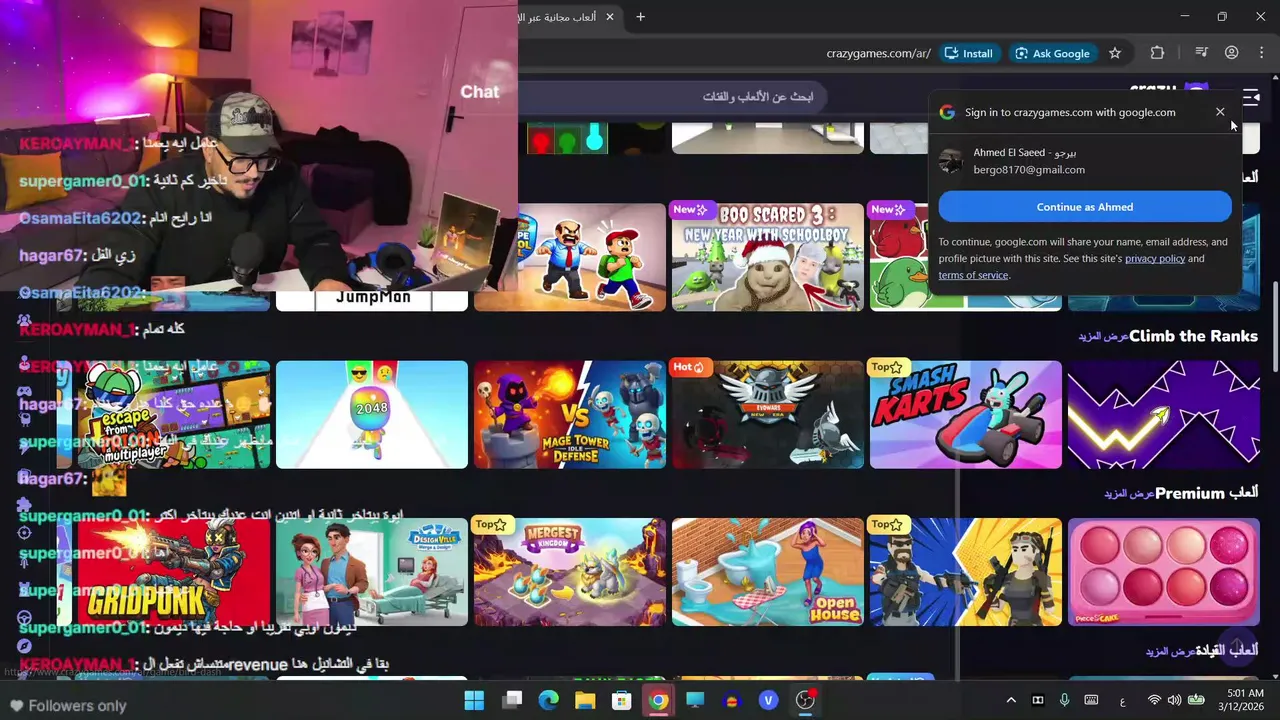Click the page vertical scrollbar thumb
Screen dimensions: 1280x720
click(1274, 325)
